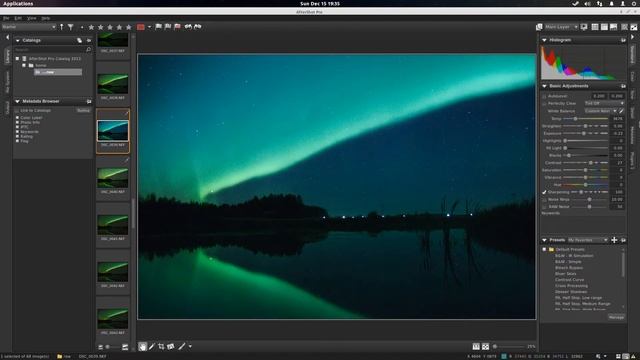Viewport: 640px width, 360px height.
Task: Apply the Cross Processing preset
Action: (571, 286)
